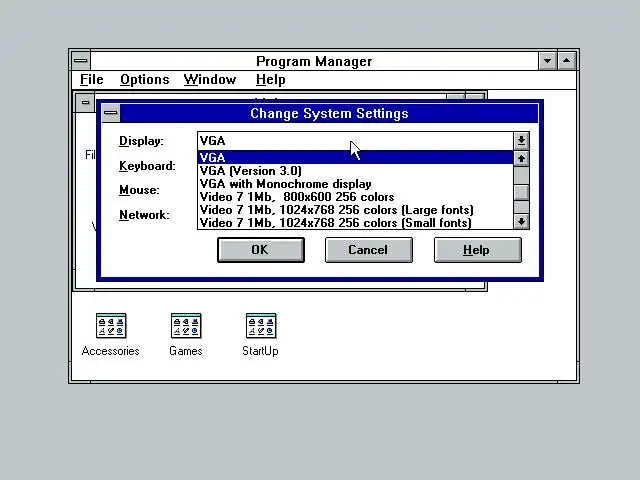
Task: Select VGA (Version 3.0) display option
Action: [355, 171]
